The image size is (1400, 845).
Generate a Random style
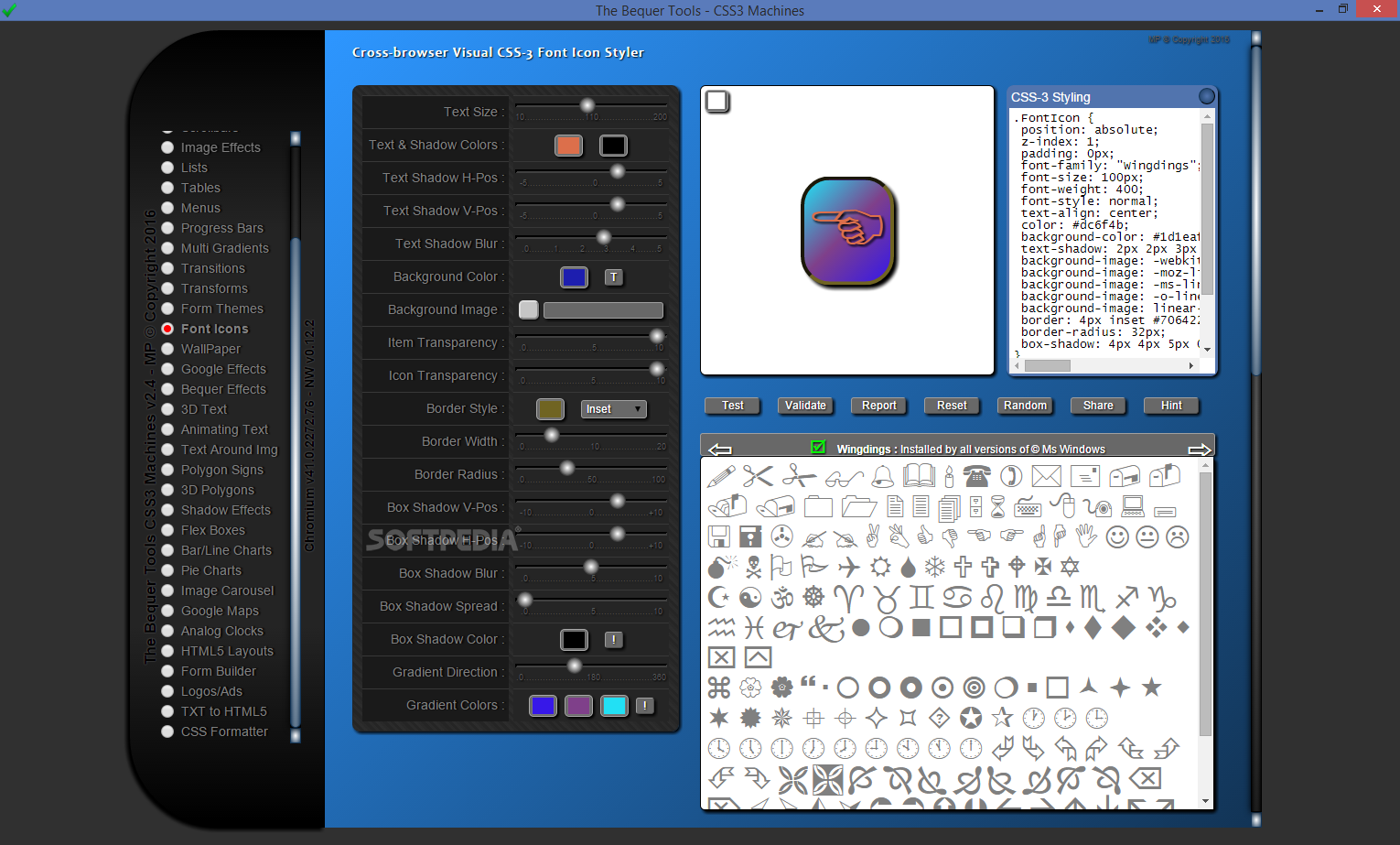click(x=1025, y=406)
